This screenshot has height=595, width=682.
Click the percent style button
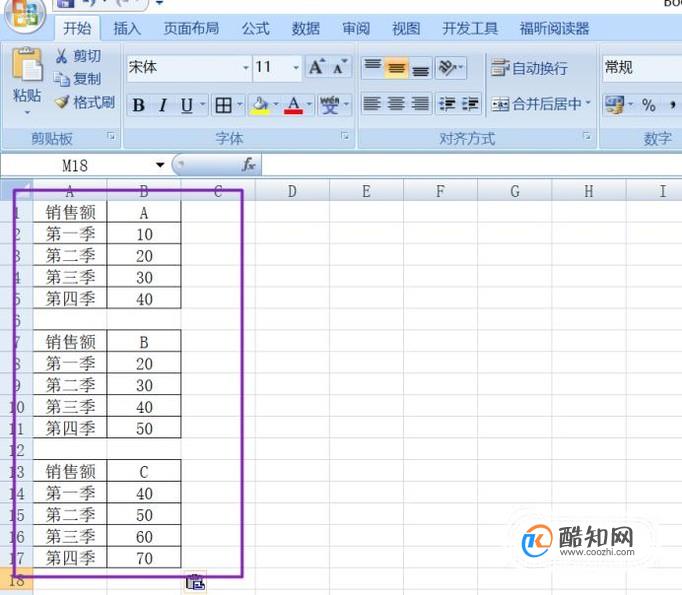(x=649, y=105)
